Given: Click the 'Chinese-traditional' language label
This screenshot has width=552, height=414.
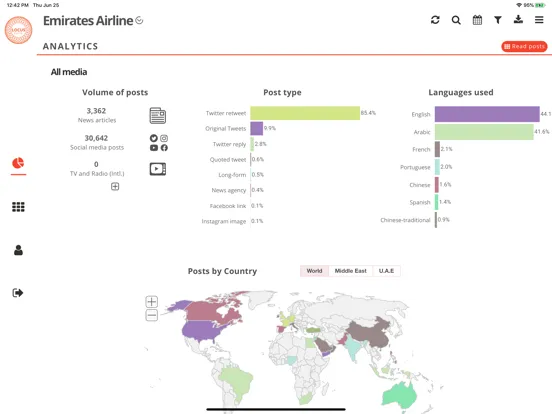Looking at the screenshot, I should pos(405,220).
